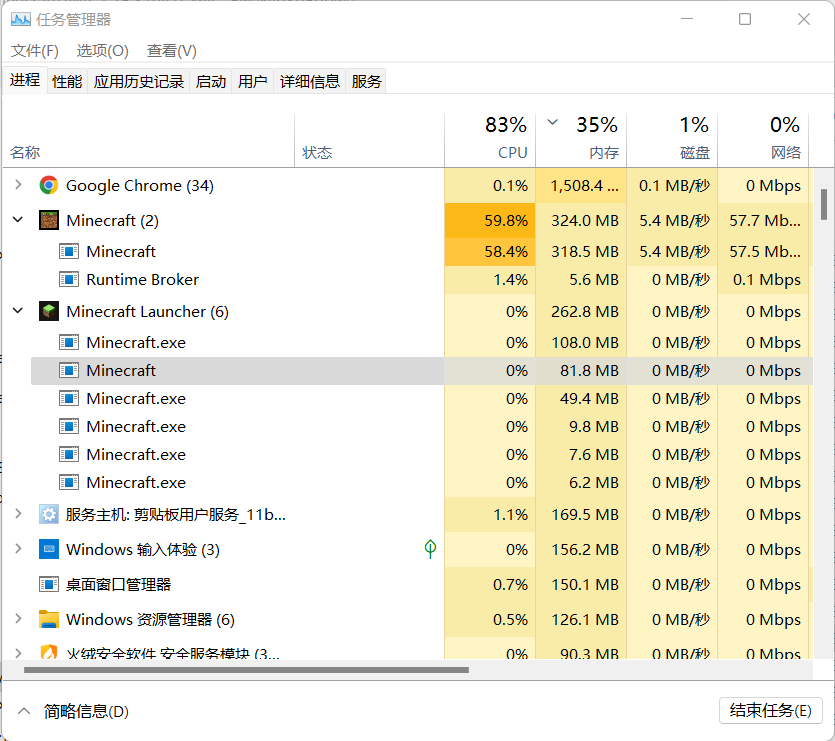Sort by the 网络 column header
The image size is (835, 741).
click(763, 140)
